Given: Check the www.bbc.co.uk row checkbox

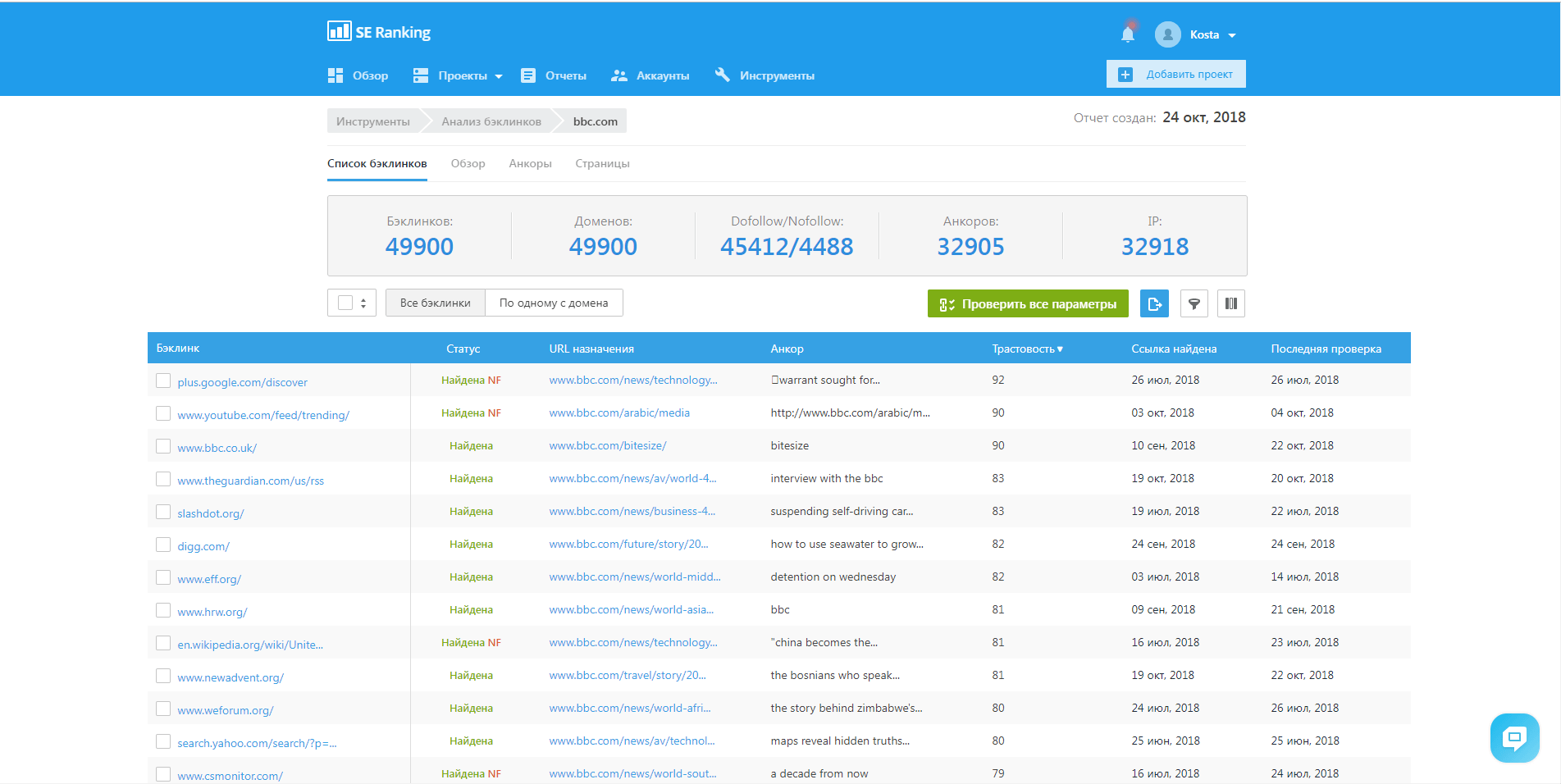Looking at the screenshot, I should [163, 446].
